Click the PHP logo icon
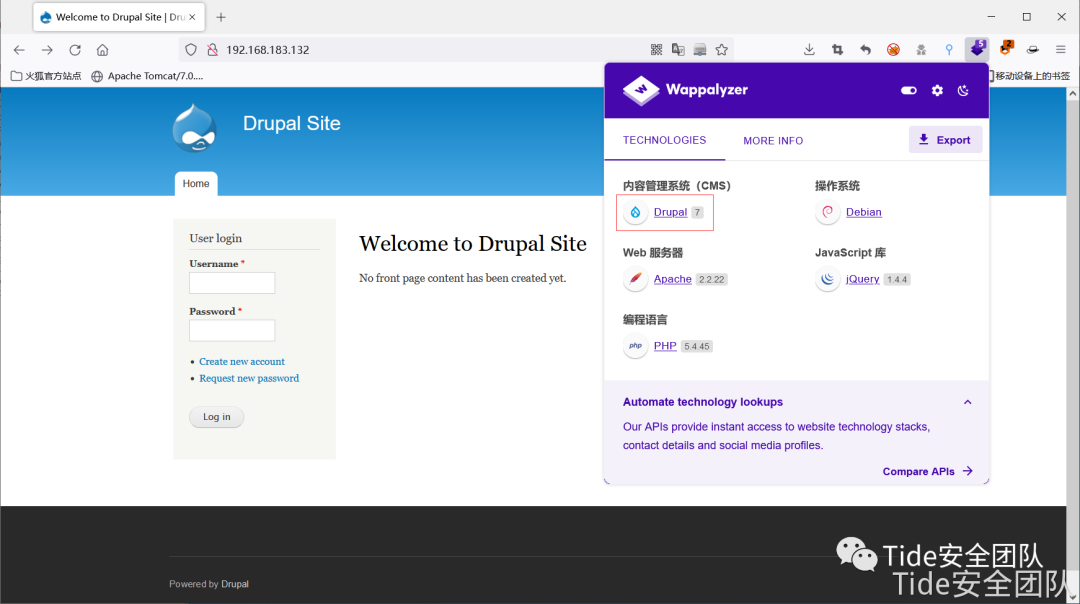1080x604 pixels. 635,346
